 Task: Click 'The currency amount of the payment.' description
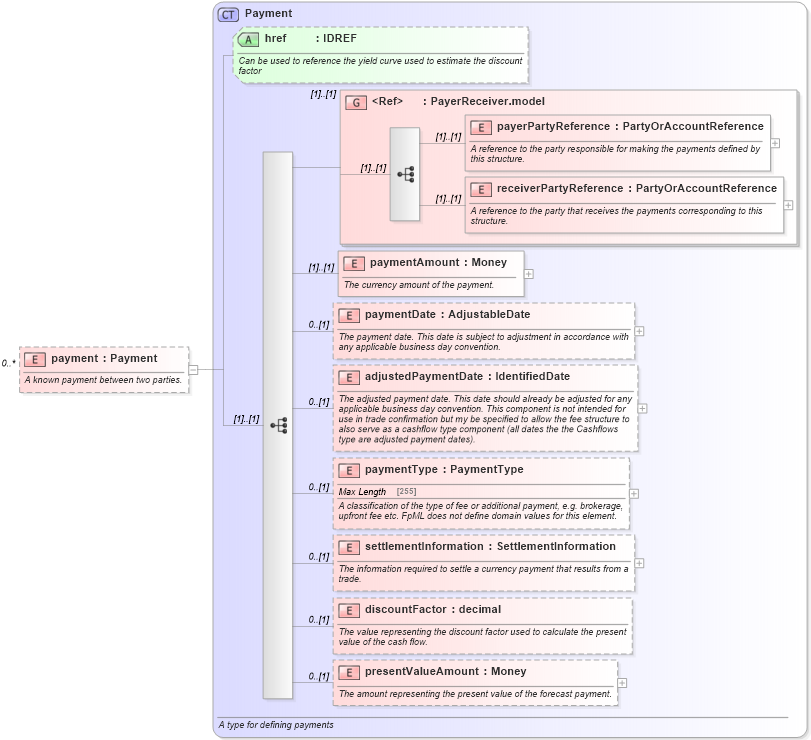tap(419, 285)
